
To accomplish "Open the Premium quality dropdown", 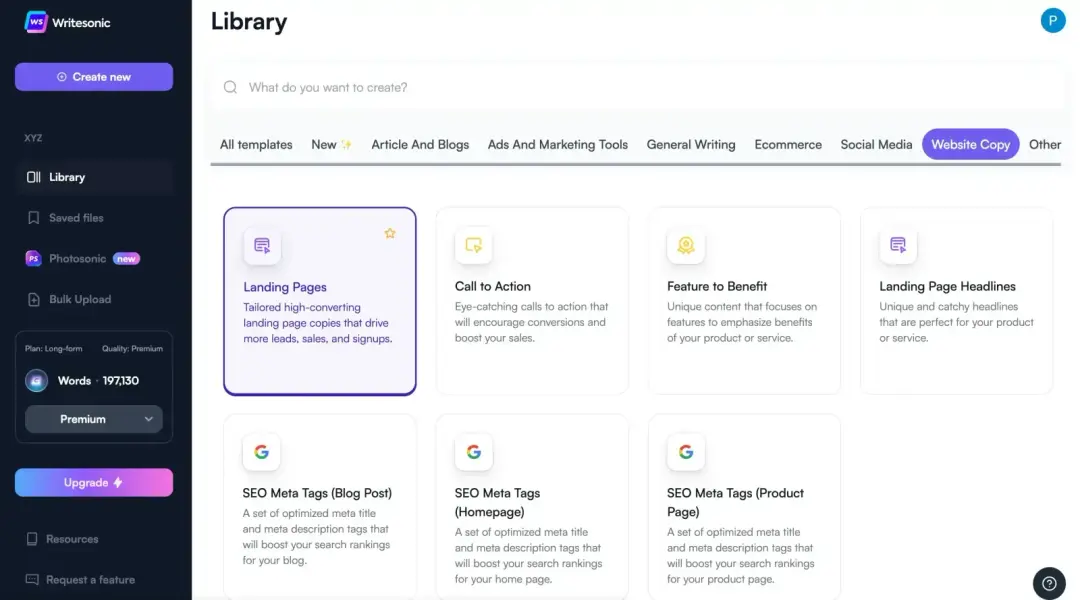I will coord(94,419).
